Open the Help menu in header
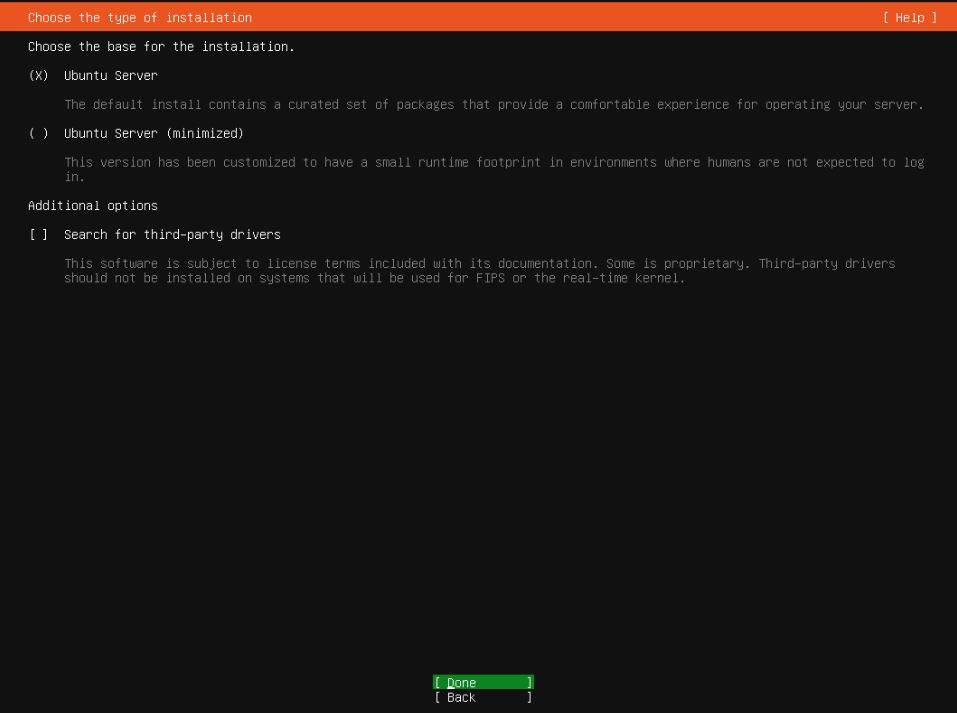The image size is (957, 713). [909, 17]
